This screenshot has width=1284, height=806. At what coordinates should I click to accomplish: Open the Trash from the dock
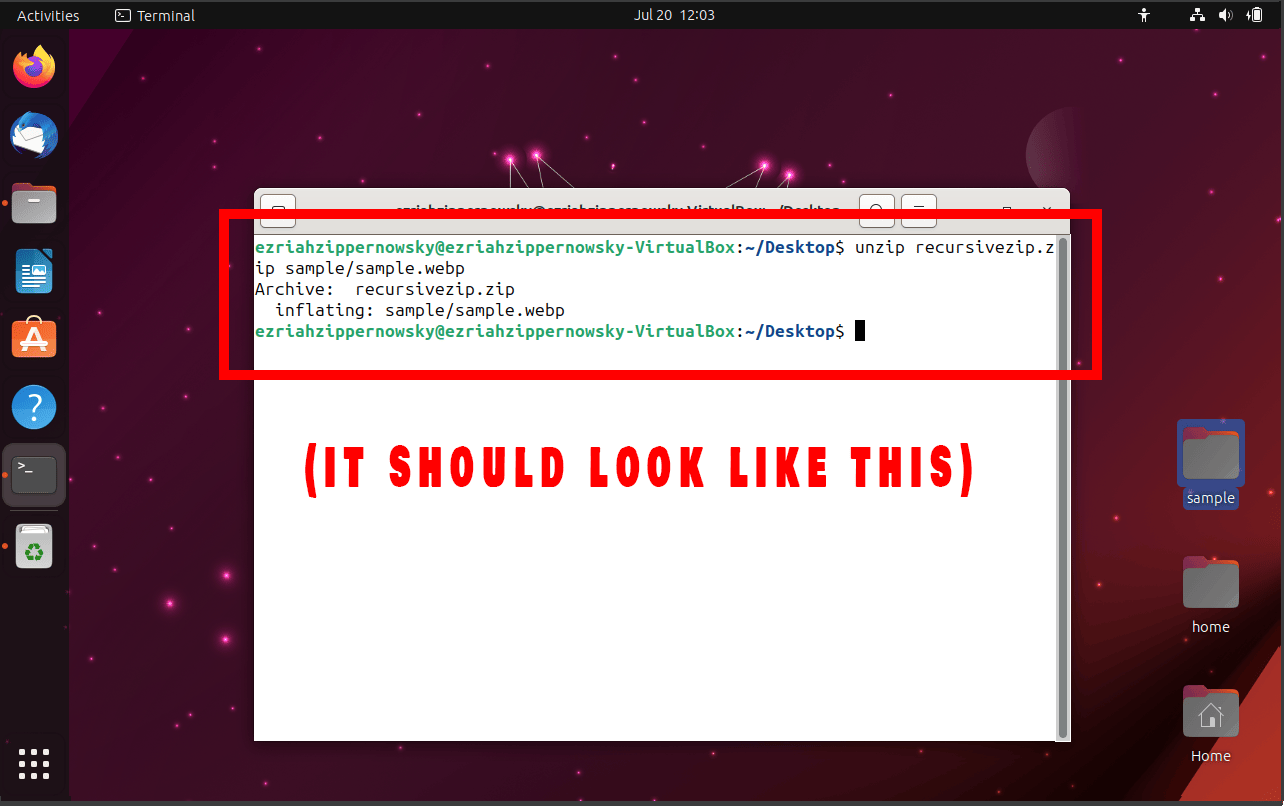(33, 546)
